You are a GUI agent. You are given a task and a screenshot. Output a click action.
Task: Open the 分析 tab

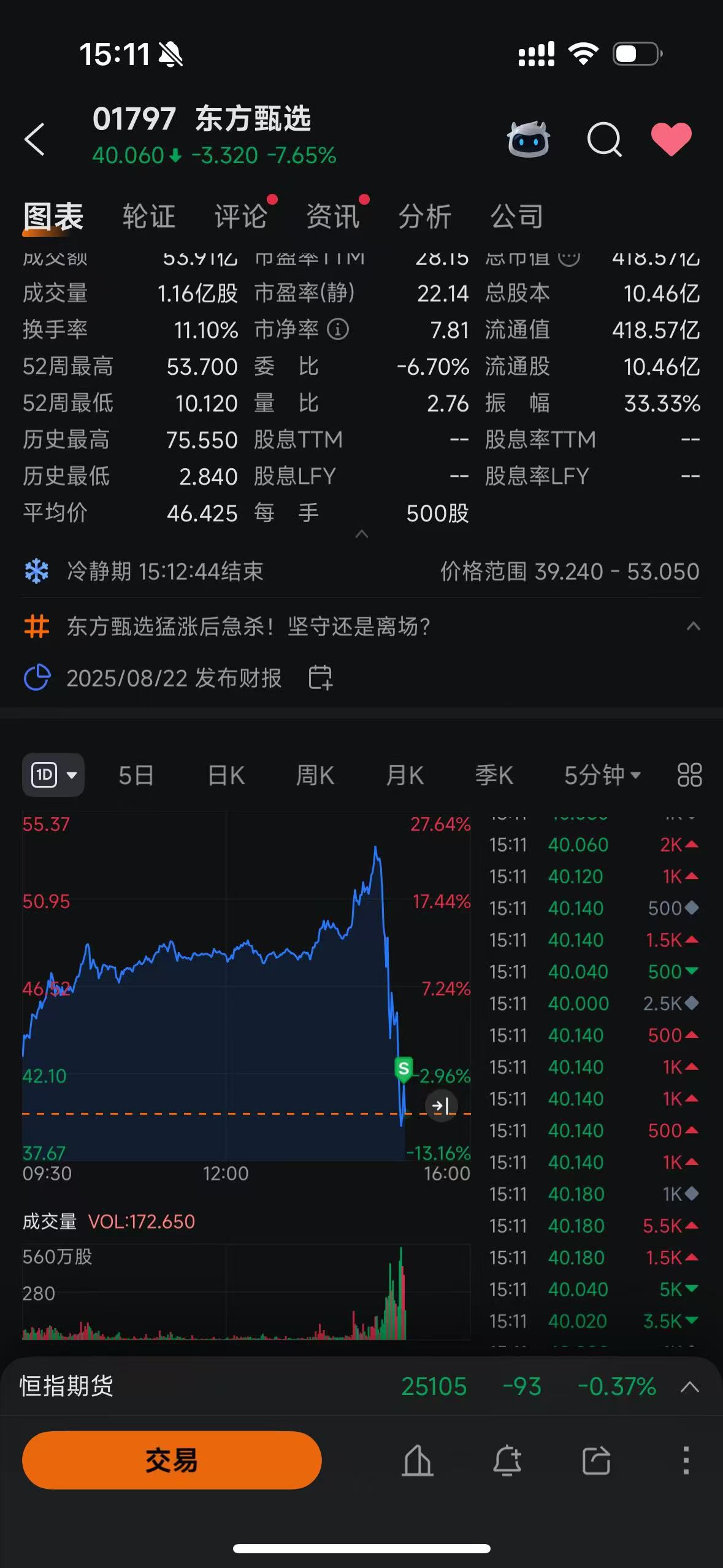tap(425, 217)
